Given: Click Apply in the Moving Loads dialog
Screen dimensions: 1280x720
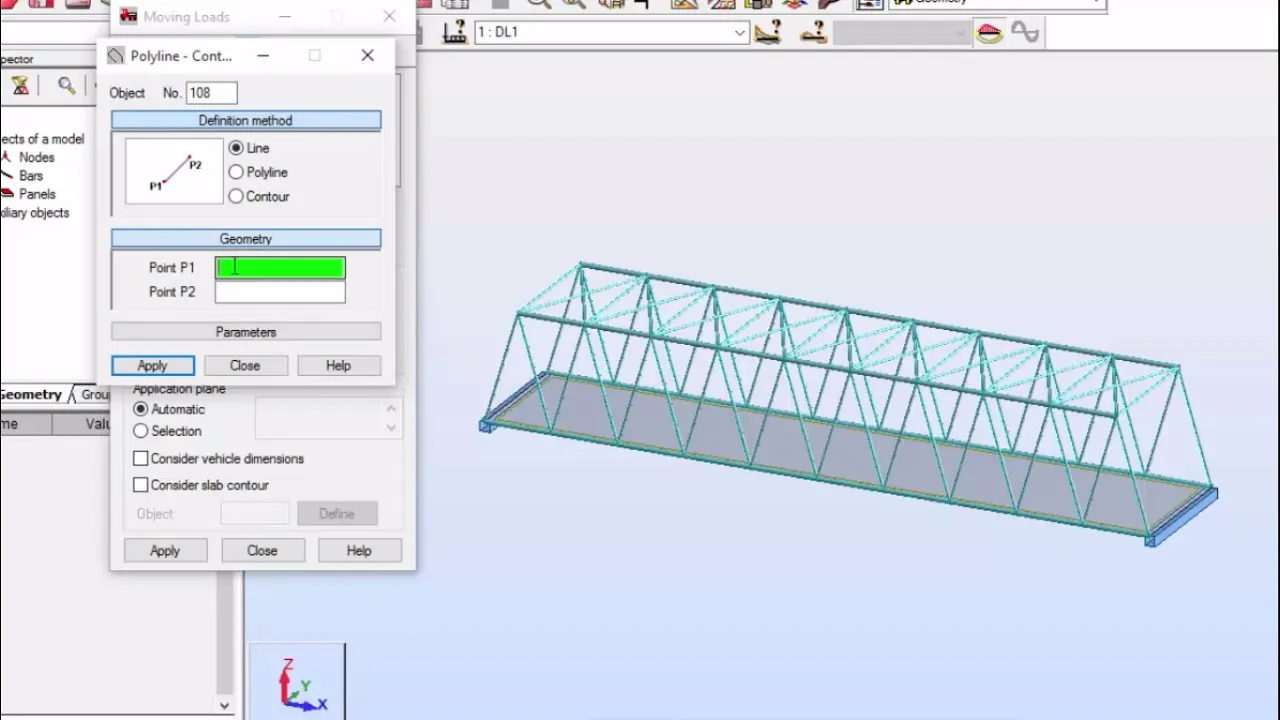Looking at the screenshot, I should 165,551.
